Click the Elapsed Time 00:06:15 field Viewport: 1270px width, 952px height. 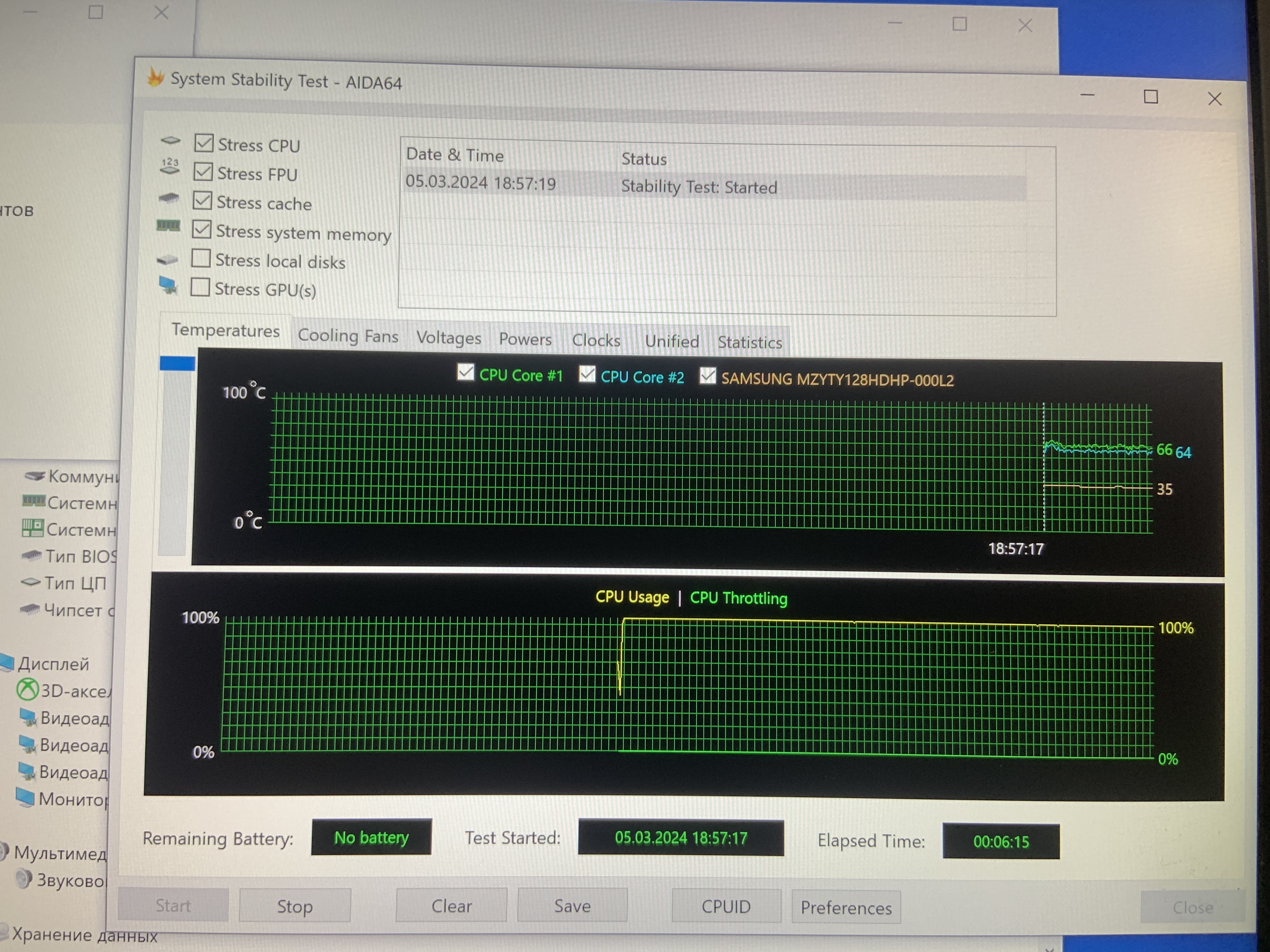[1001, 841]
